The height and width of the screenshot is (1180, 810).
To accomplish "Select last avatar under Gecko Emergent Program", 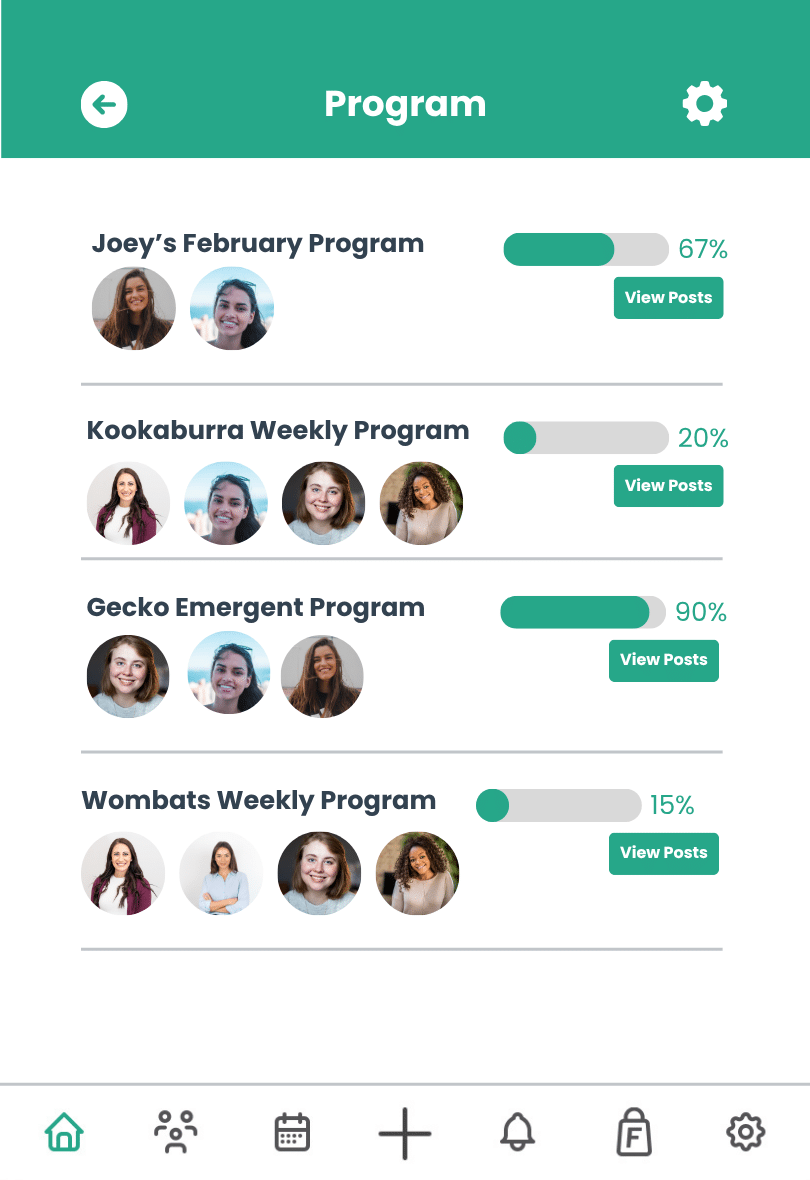I will point(322,677).
